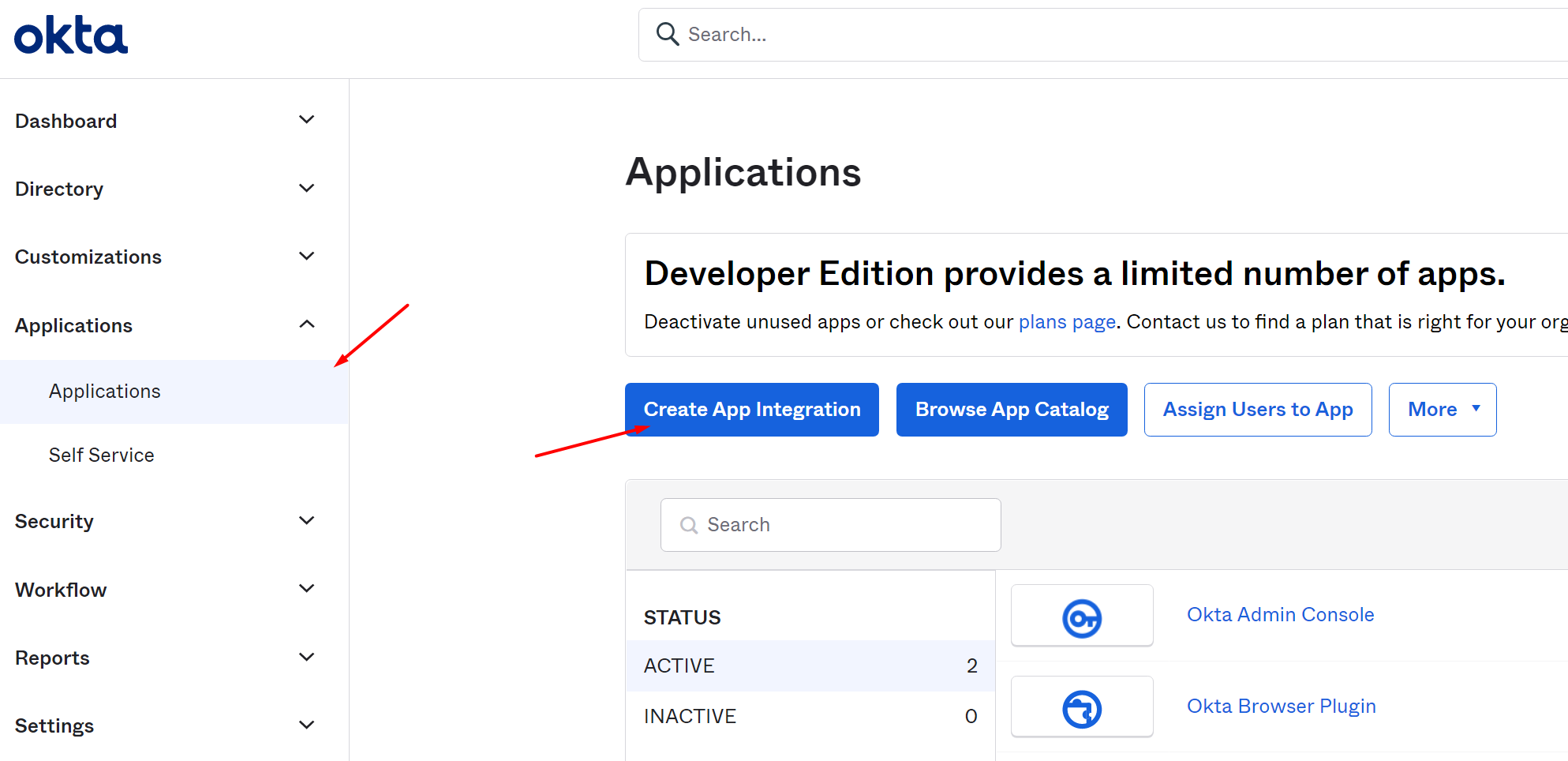The height and width of the screenshot is (761, 1568).
Task: Open Directory in the sidebar
Action: [x=59, y=189]
